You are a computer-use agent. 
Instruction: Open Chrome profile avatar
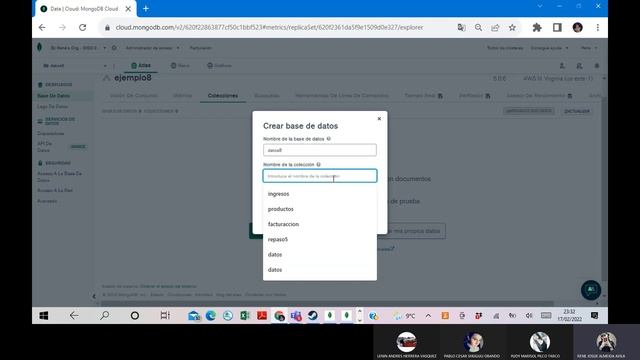[x=578, y=27]
